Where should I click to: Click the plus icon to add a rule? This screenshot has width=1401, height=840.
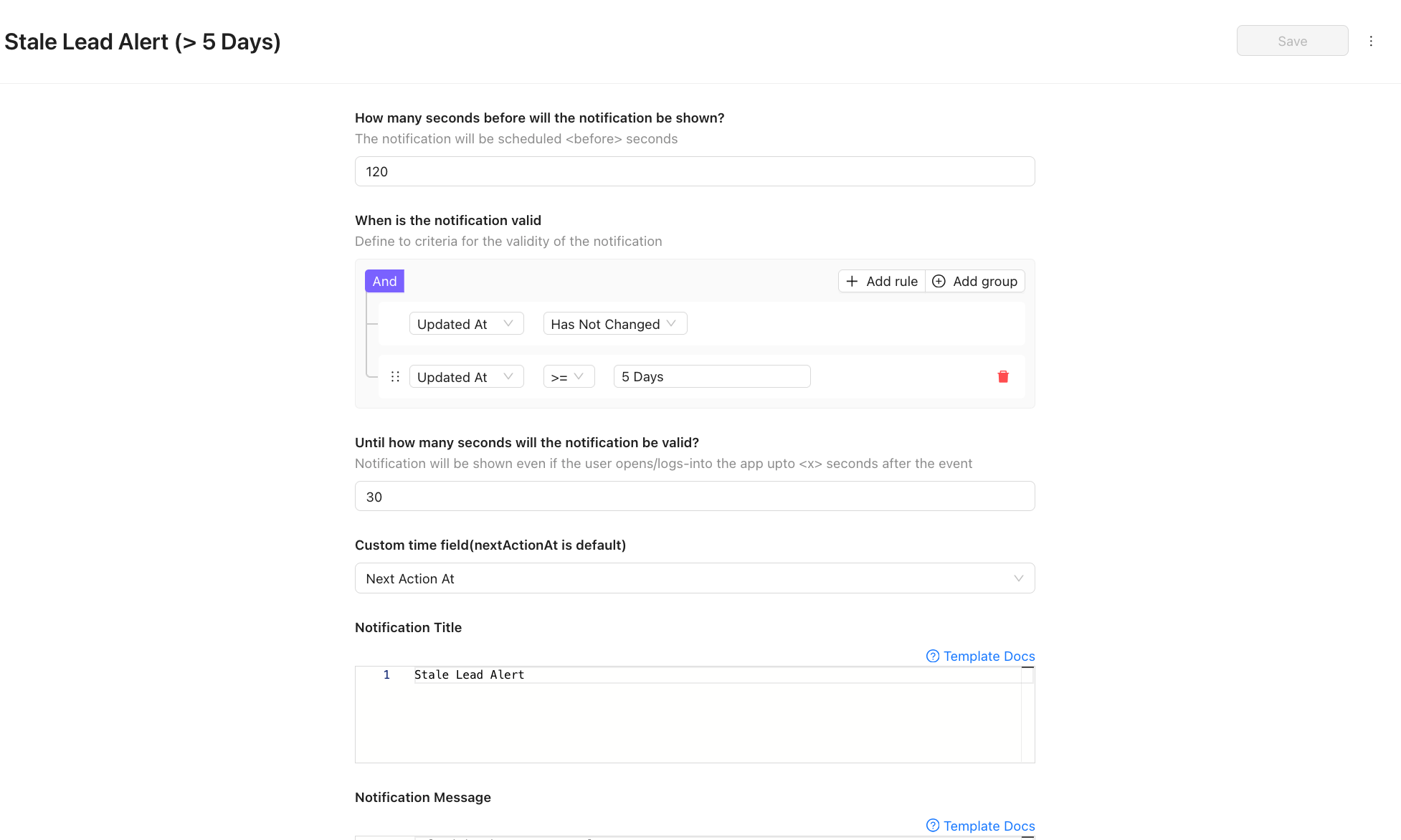852,281
